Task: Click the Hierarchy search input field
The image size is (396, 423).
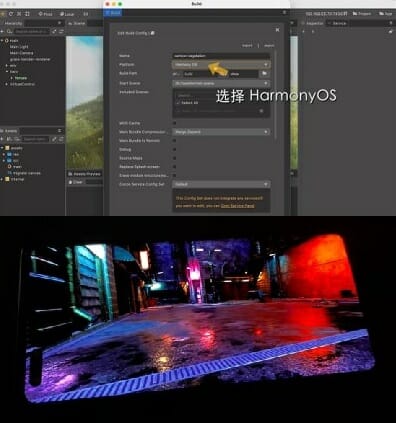Action: coord(32,31)
